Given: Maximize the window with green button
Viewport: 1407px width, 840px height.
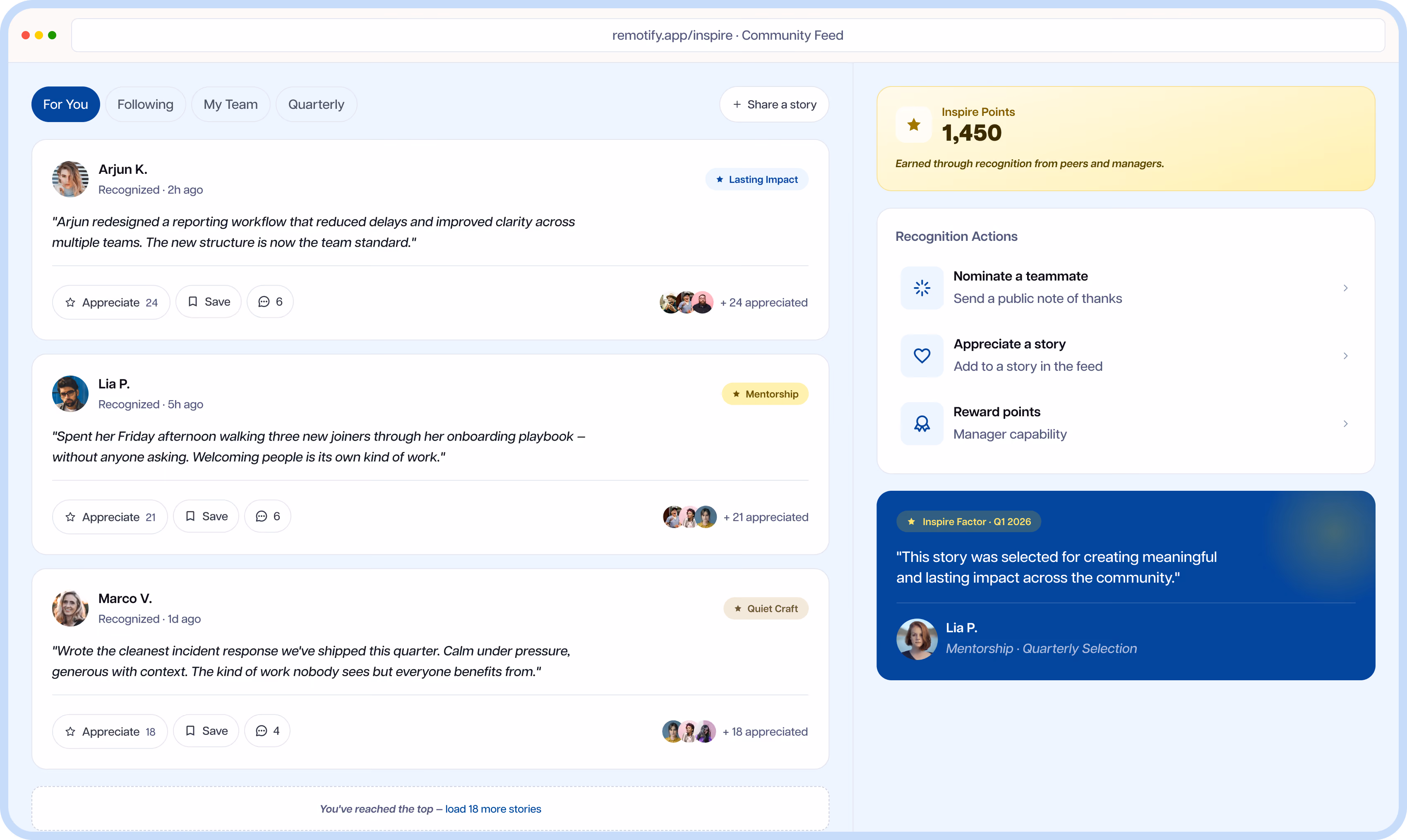Looking at the screenshot, I should (52, 35).
